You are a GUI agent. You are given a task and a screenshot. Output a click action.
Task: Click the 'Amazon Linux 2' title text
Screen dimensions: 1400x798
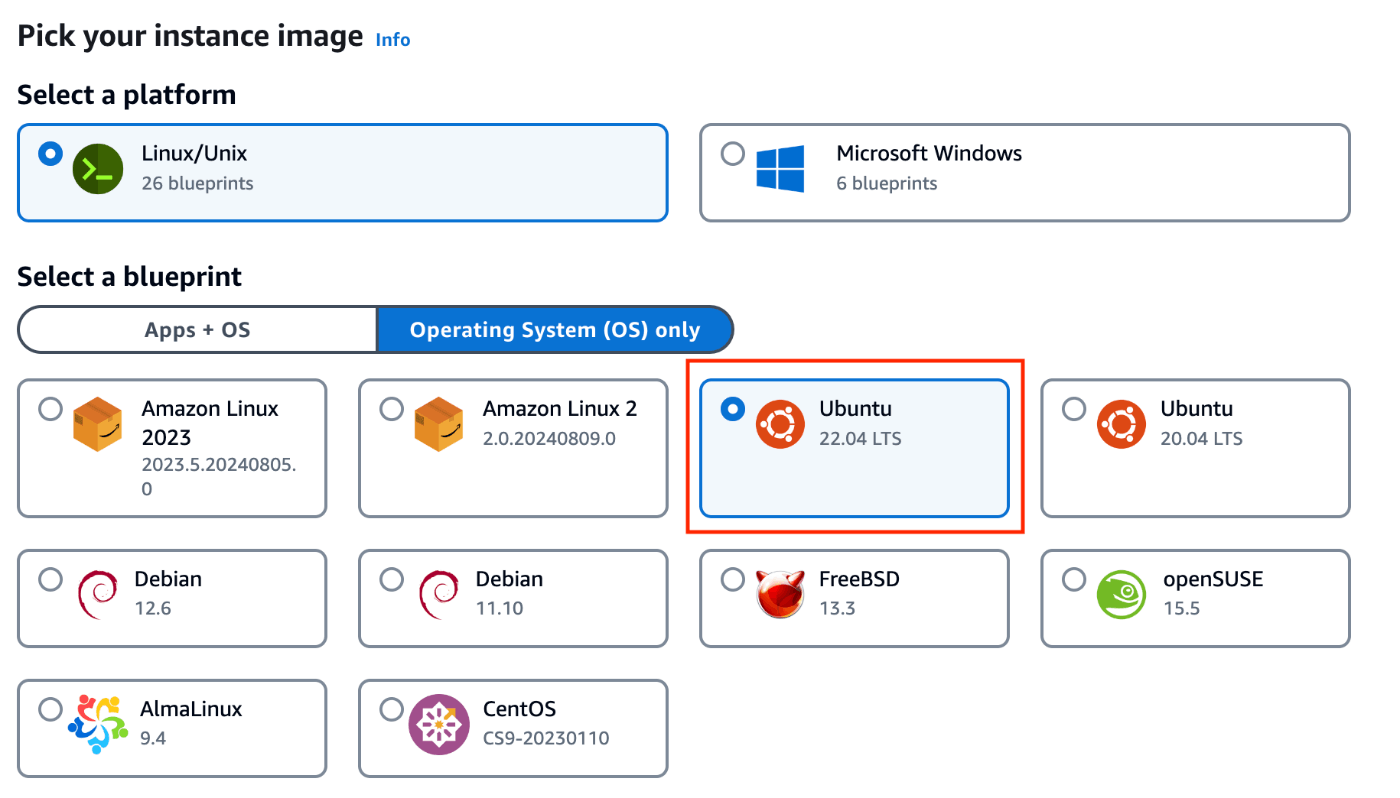(x=560, y=409)
